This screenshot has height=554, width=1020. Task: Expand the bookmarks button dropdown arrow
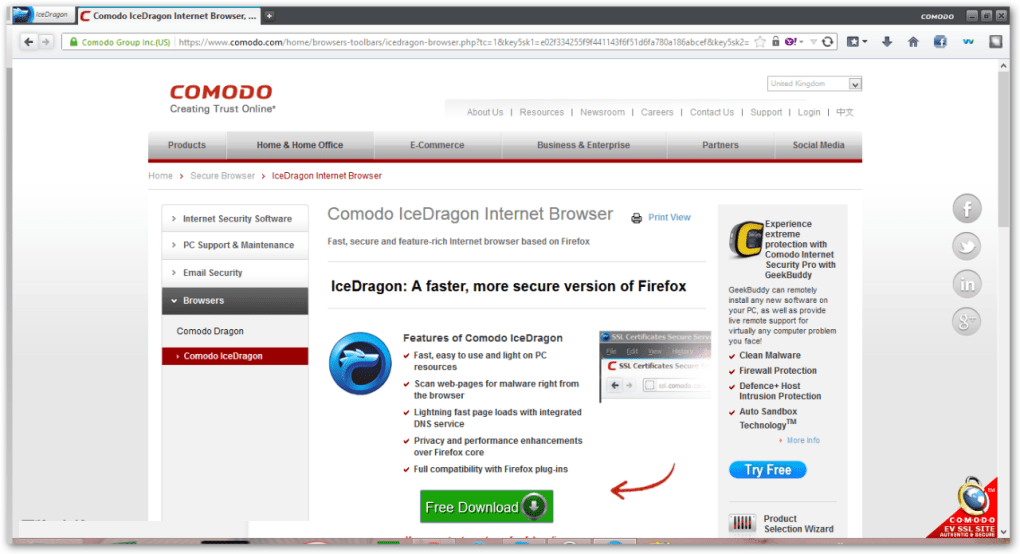click(865, 42)
